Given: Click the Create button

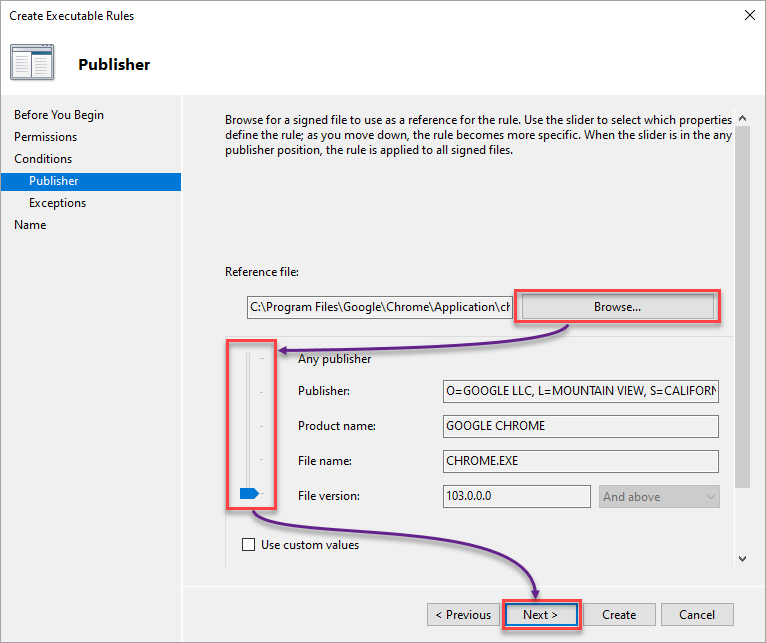Looking at the screenshot, I should 619,615.
